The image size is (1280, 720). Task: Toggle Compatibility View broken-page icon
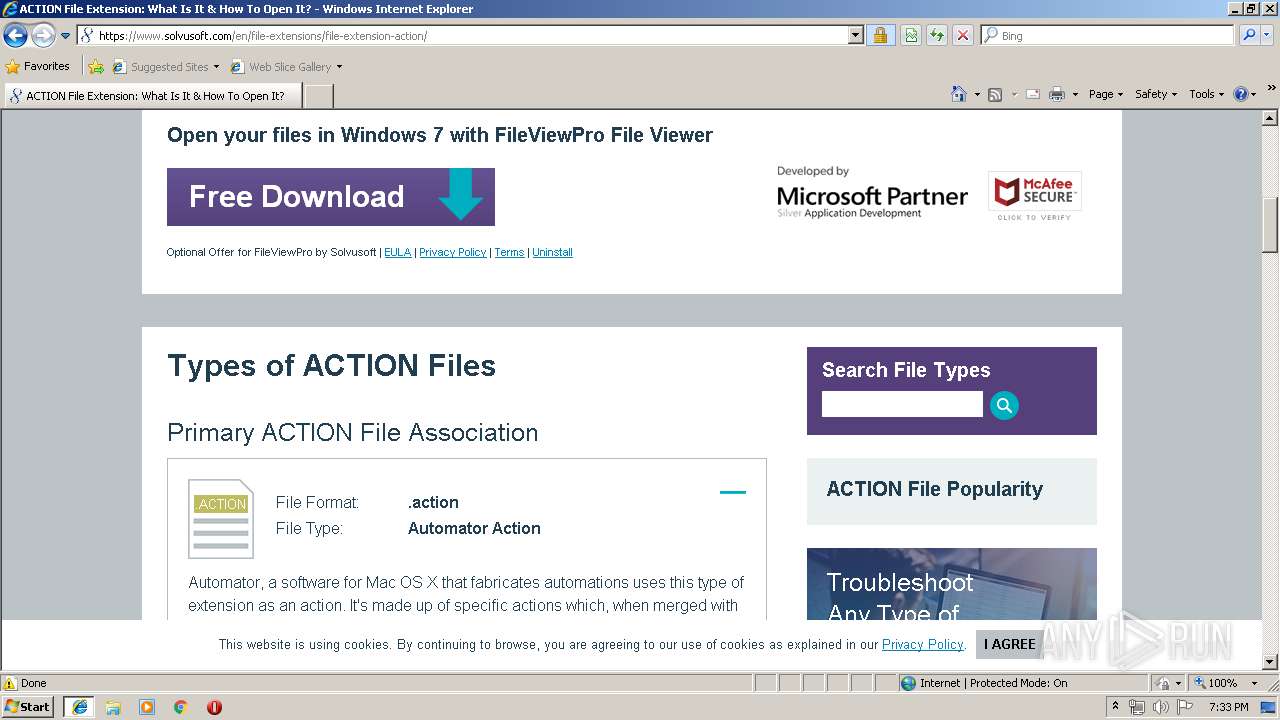tap(911, 36)
